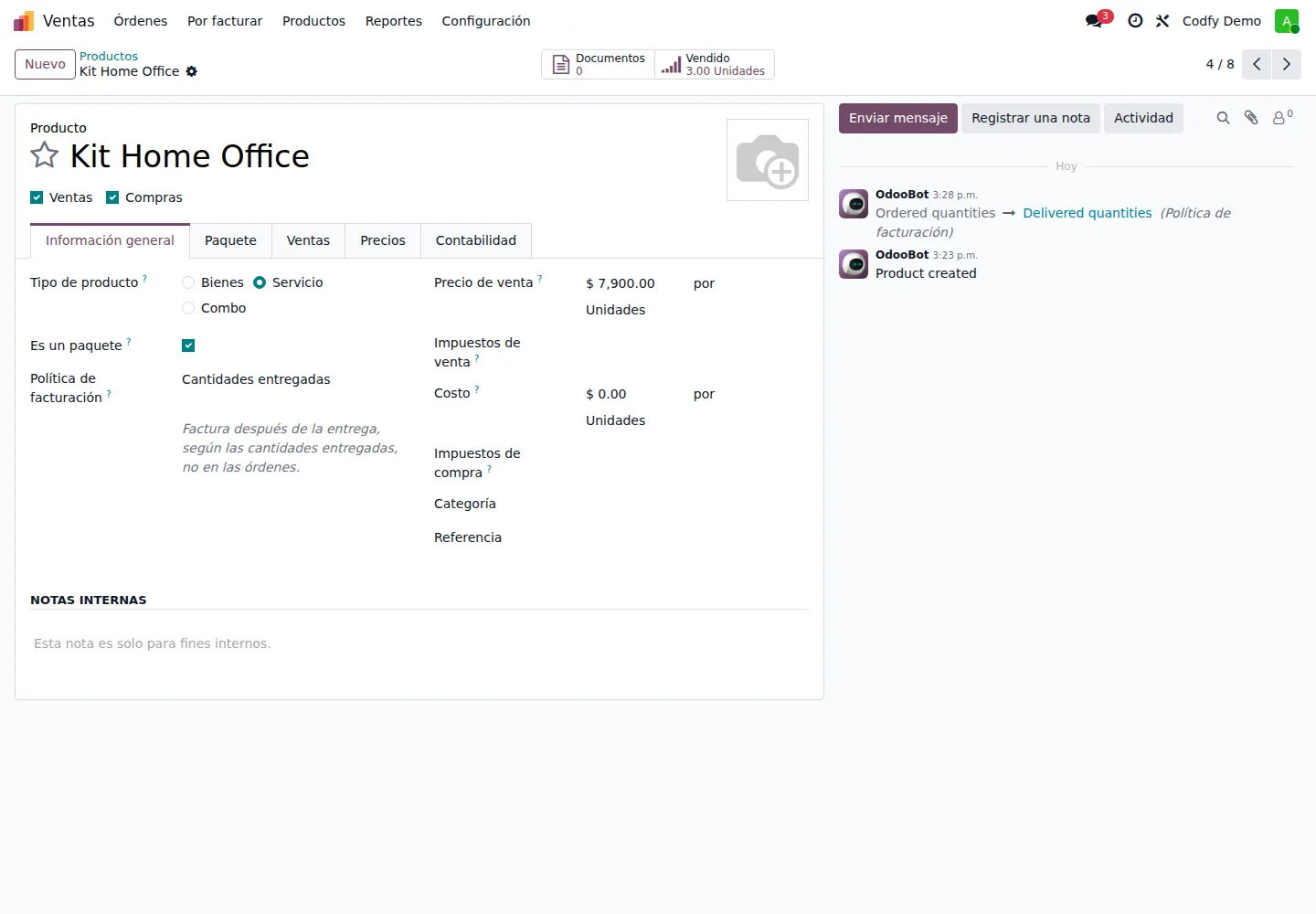Show followers icon in chatter
1316x914 pixels.
(x=1282, y=118)
